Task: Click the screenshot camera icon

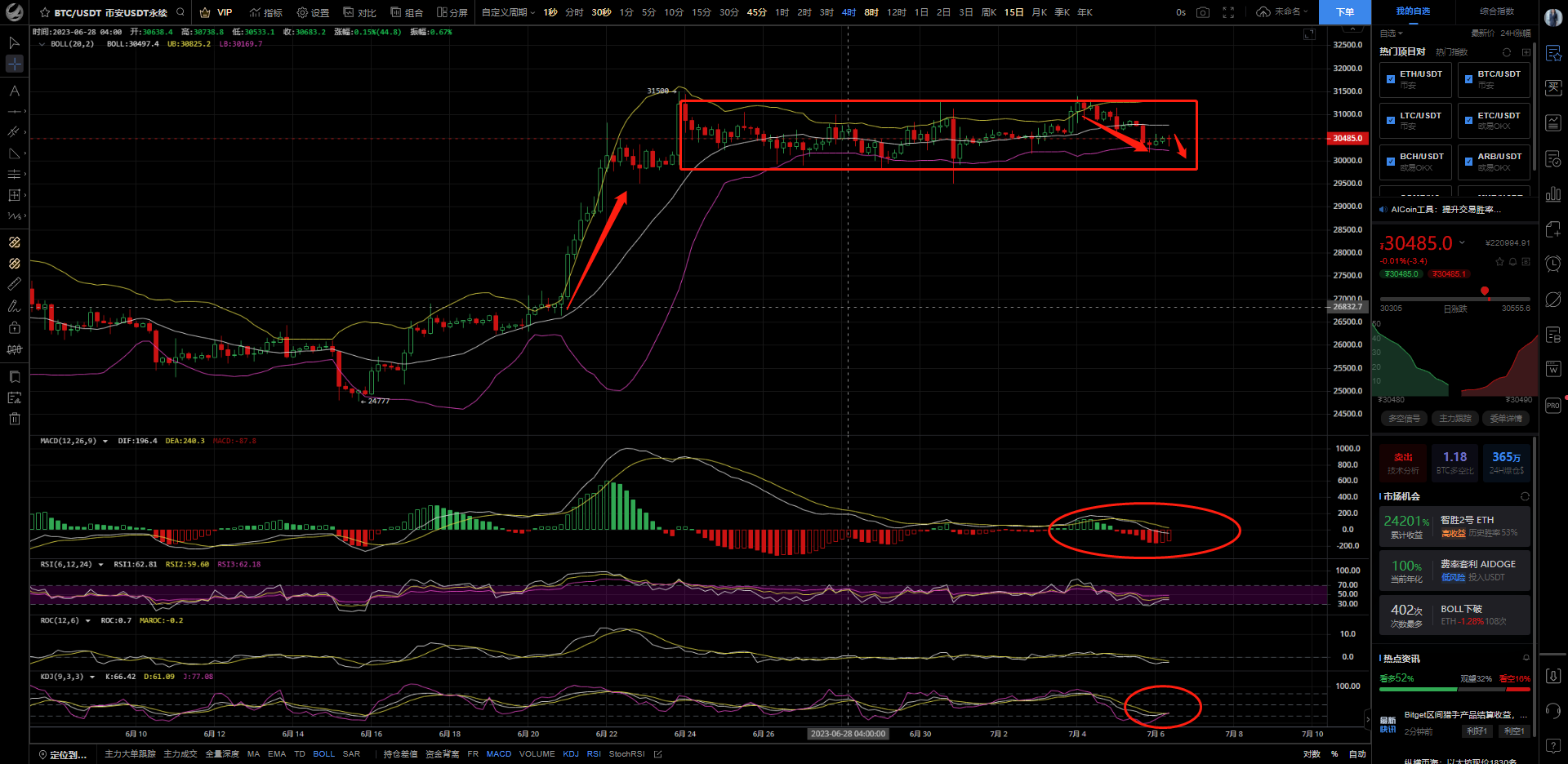Action: coord(1202,12)
